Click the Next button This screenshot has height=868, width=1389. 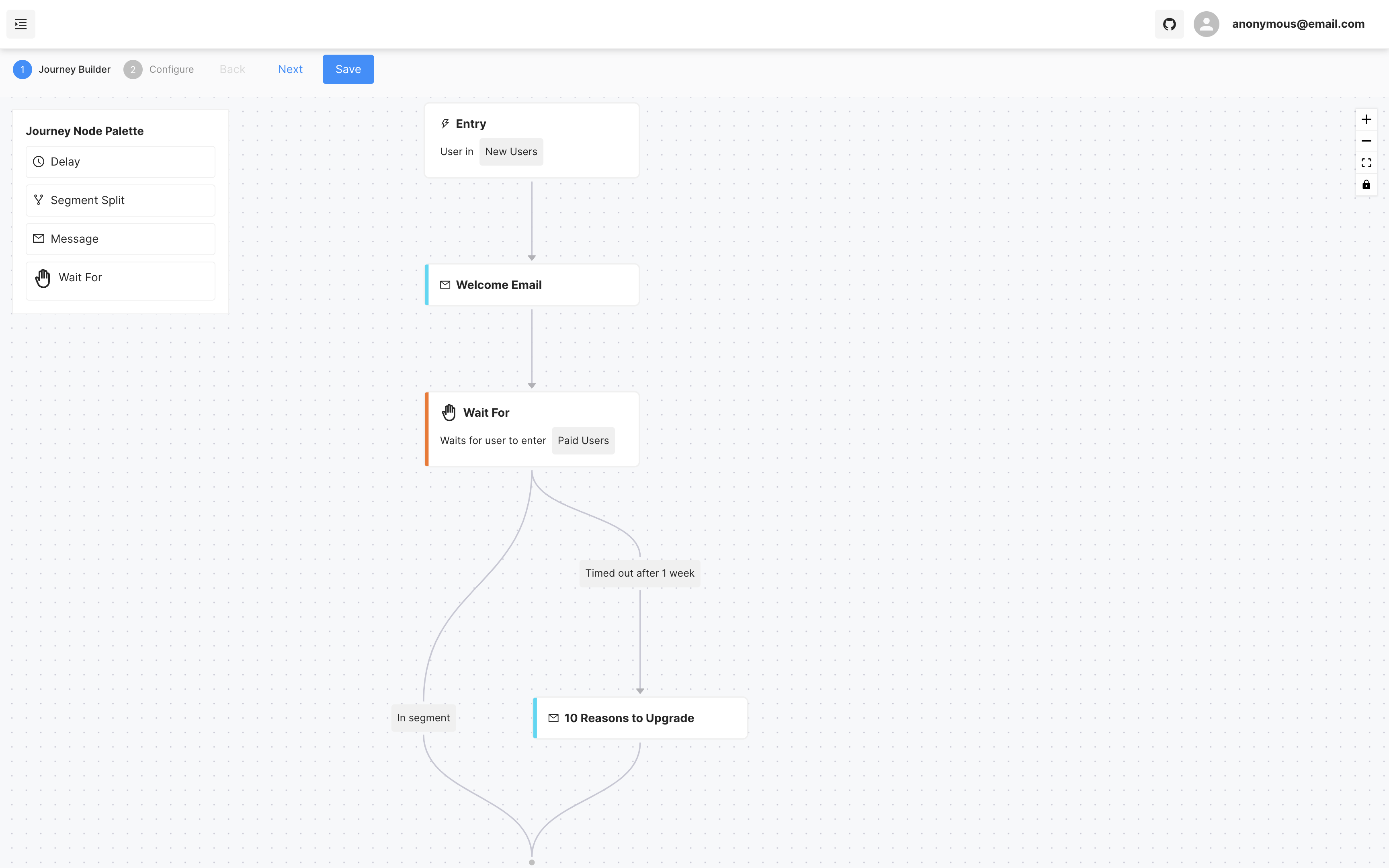point(290,70)
